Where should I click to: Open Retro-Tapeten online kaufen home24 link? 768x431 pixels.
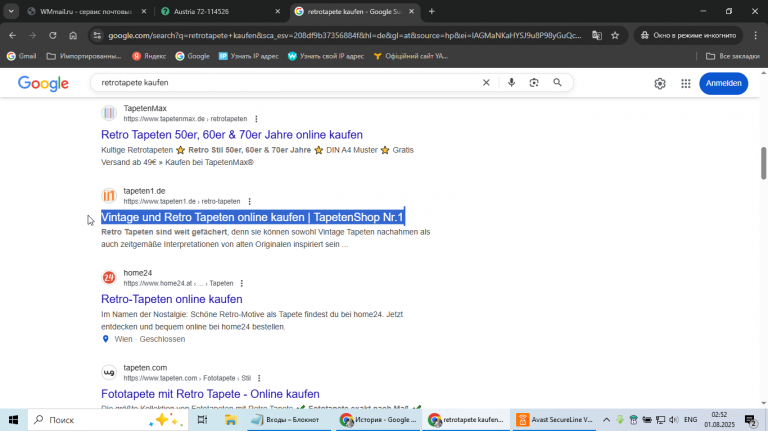click(171, 299)
